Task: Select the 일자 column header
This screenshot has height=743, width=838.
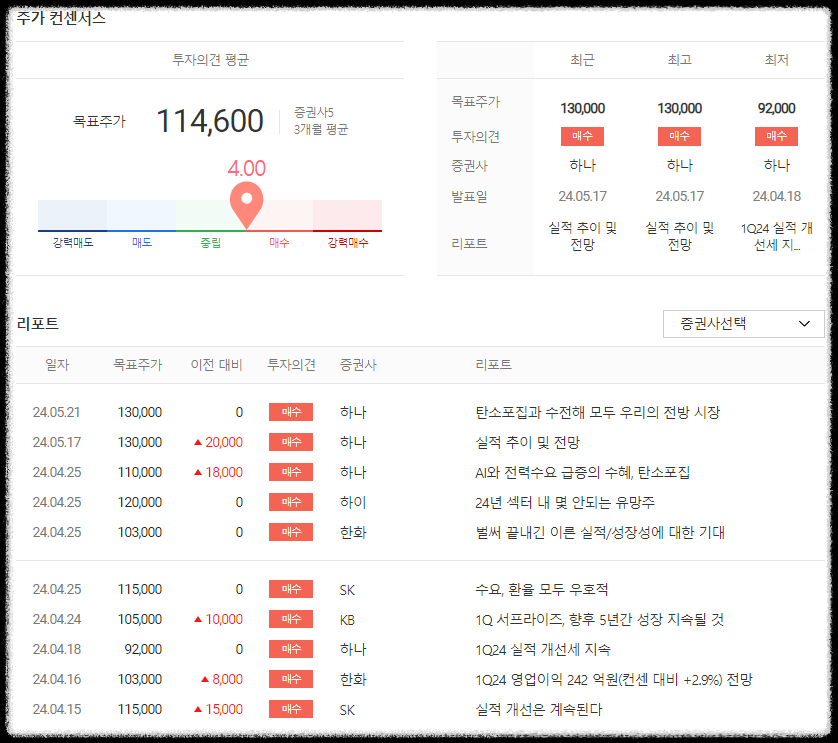Action: pos(57,365)
